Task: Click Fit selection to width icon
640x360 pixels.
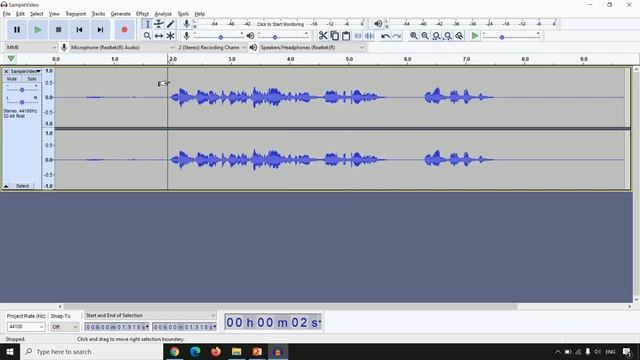Action: pos(436,36)
